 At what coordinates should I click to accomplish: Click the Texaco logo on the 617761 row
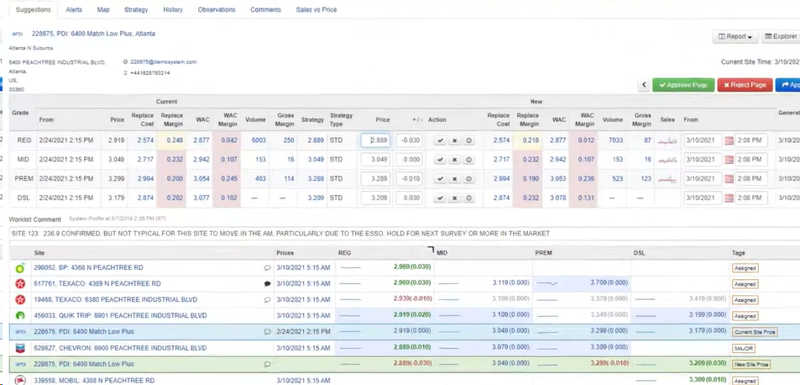pyautogui.click(x=20, y=284)
